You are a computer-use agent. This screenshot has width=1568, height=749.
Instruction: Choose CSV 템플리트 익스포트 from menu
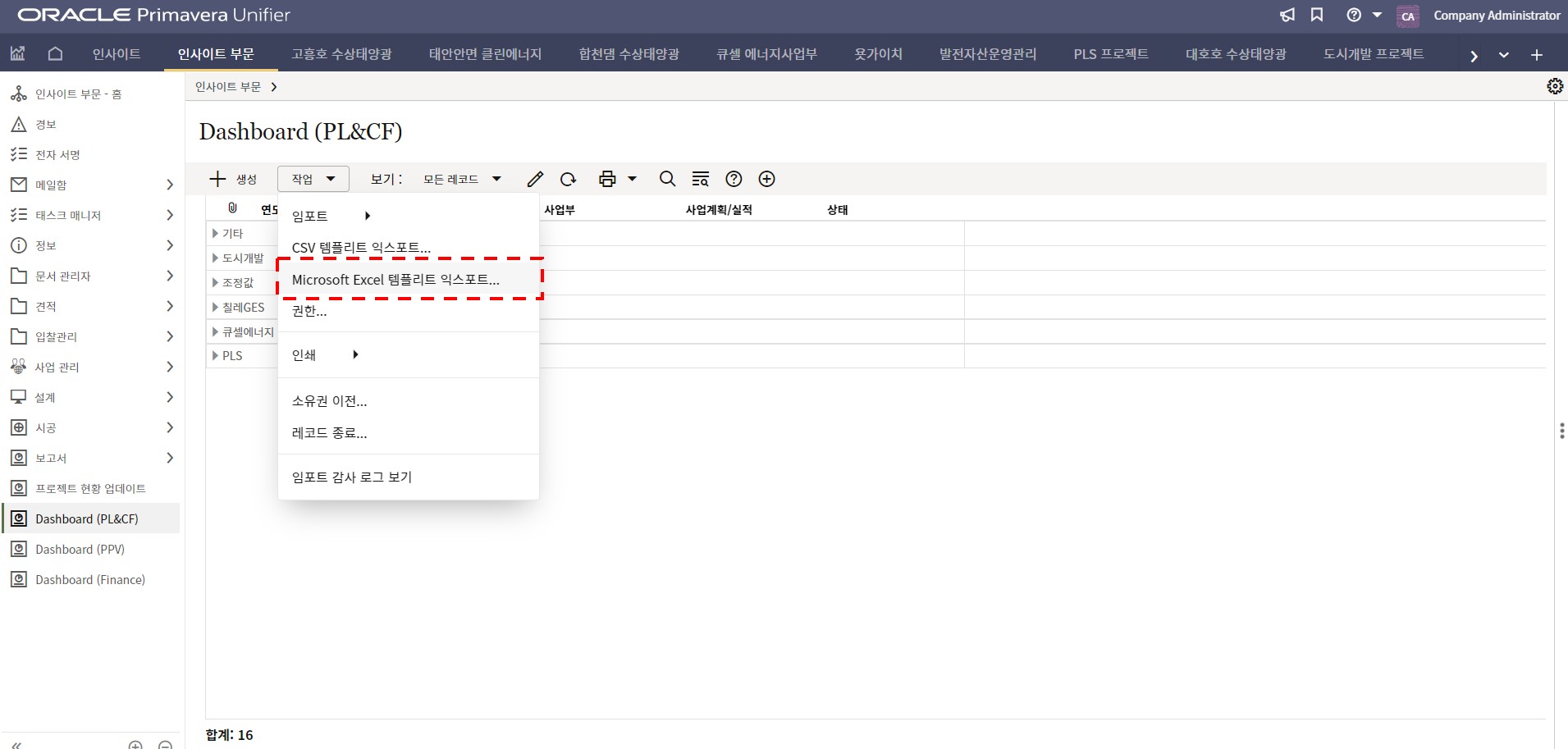[x=361, y=248]
